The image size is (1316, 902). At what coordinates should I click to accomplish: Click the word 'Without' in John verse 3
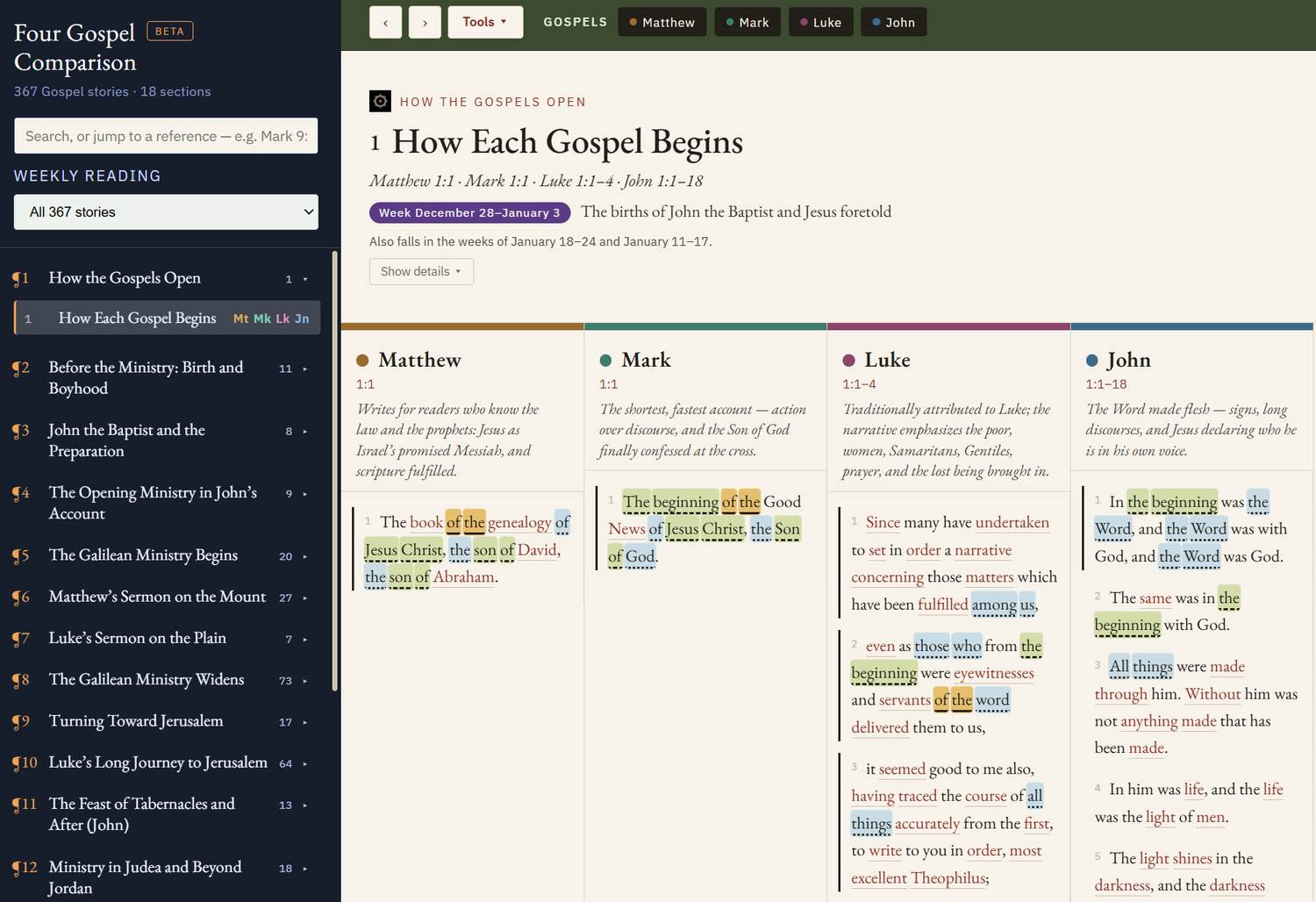tap(1212, 694)
